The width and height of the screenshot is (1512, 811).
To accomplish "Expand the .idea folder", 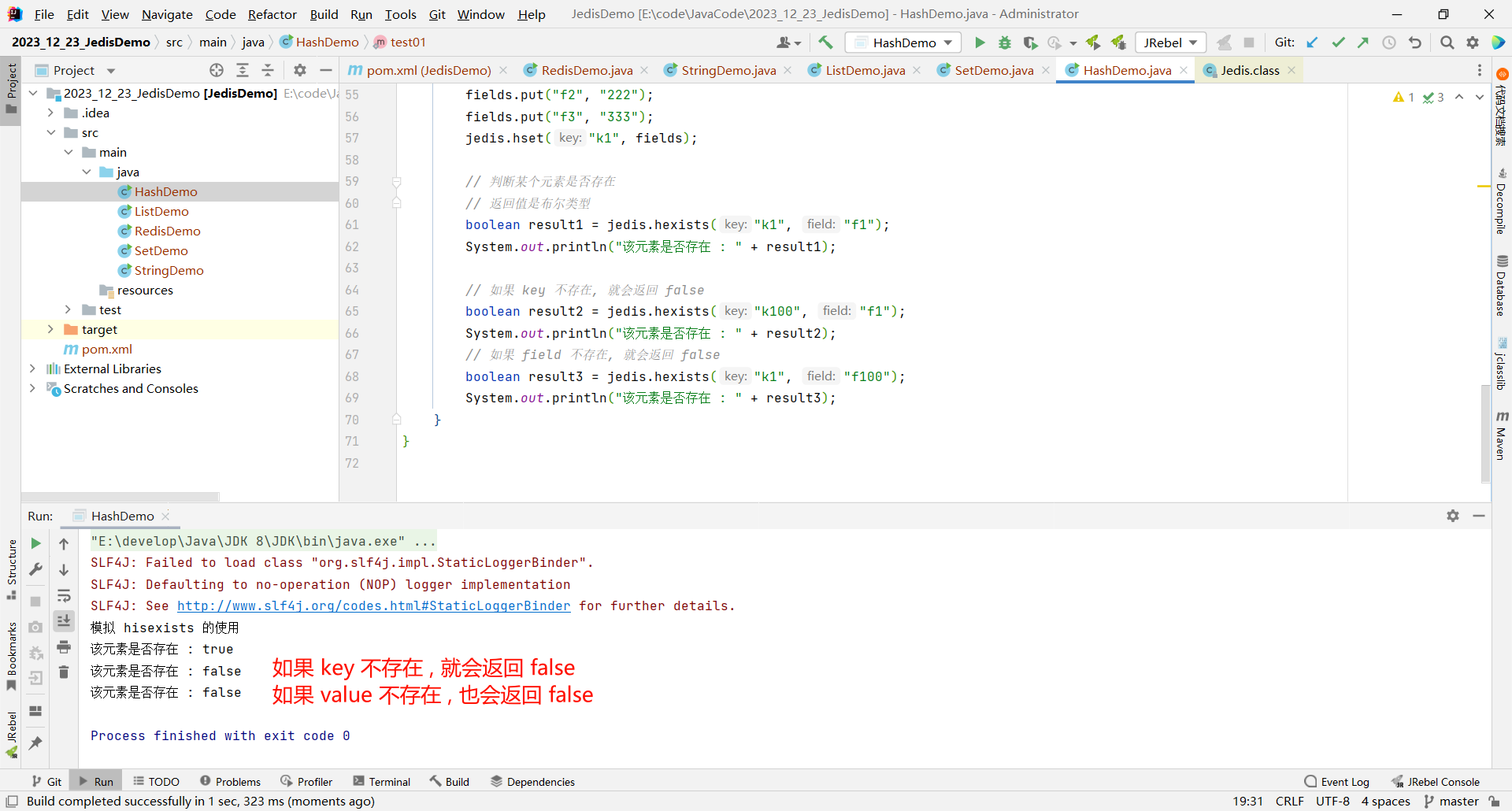I will (x=50, y=113).
